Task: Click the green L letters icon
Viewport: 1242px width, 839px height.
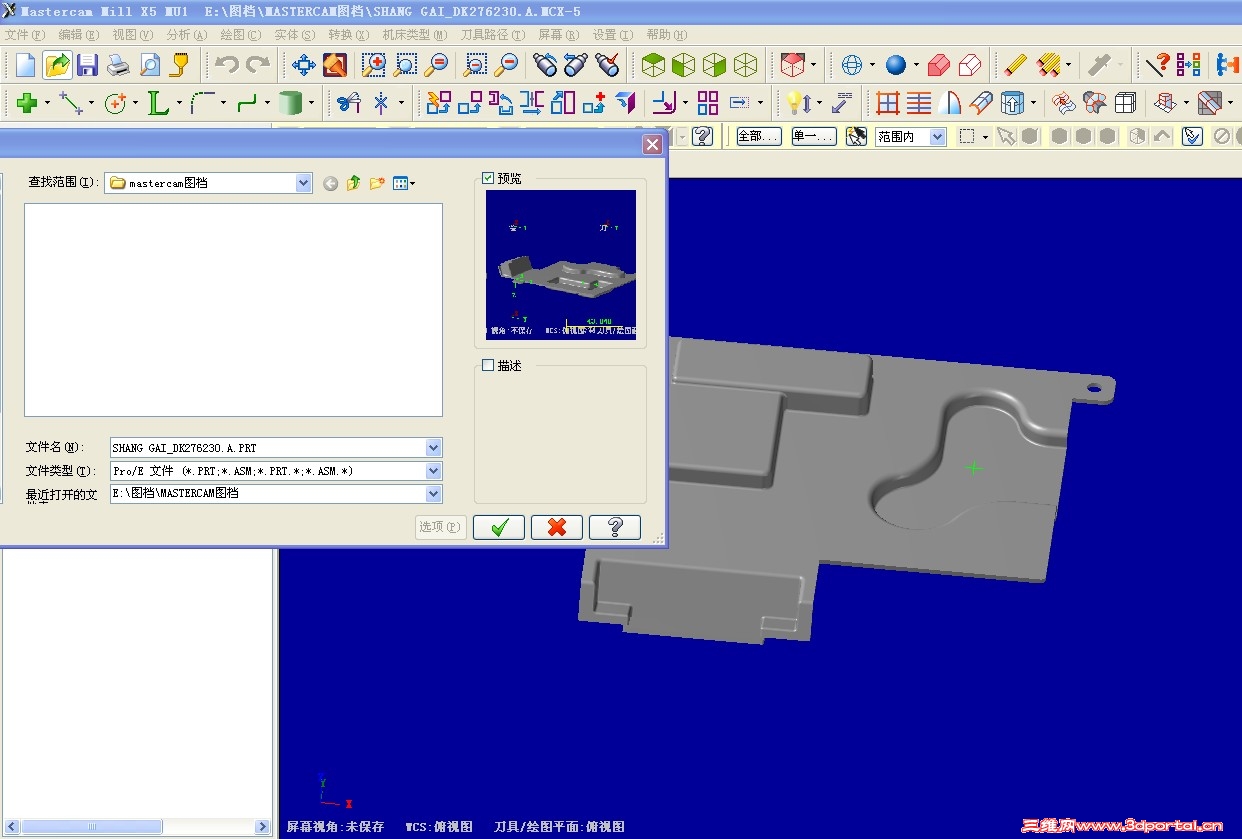Action: pyautogui.click(x=158, y=103)
